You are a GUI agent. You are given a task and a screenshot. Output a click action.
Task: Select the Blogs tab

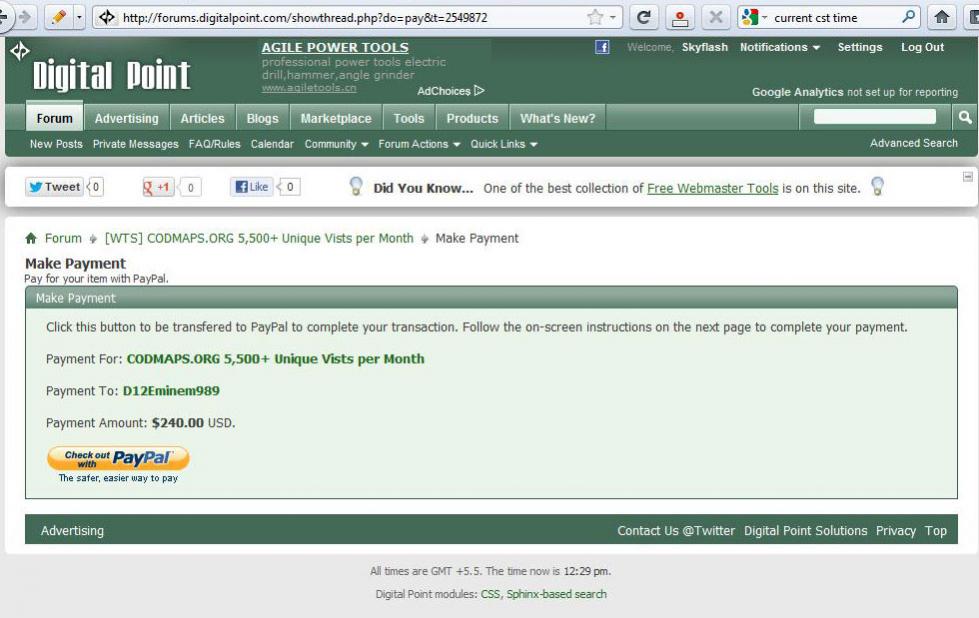point(262,118)
